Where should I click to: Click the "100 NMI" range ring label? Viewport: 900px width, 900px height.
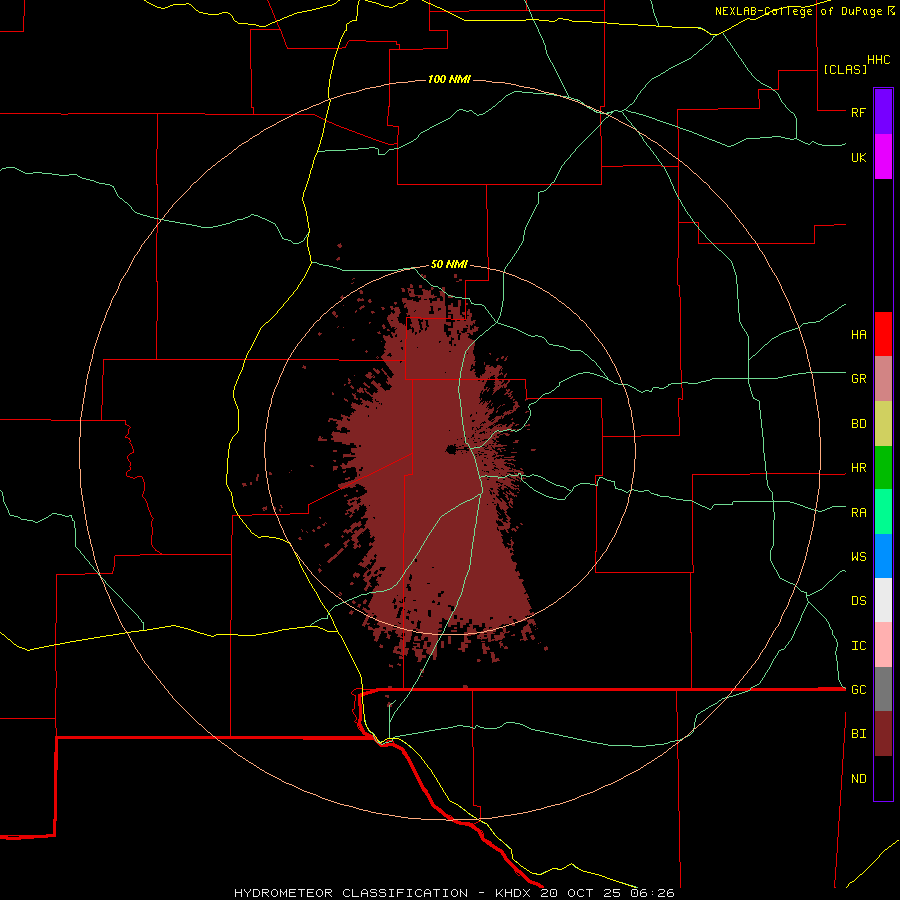pos(449,79)
